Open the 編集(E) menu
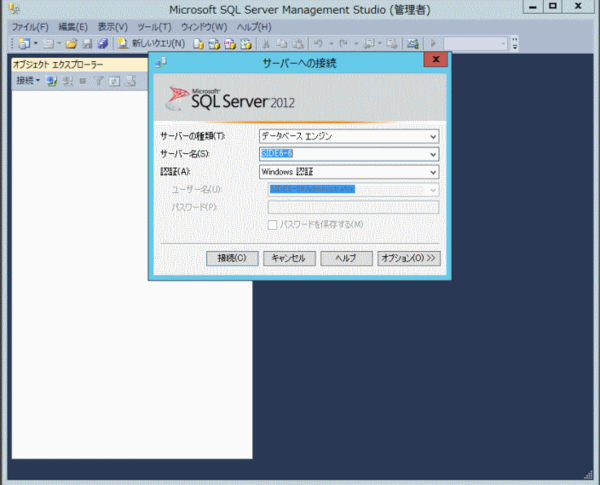The width and height of the screenshot is (600, 485). (73, 27)
